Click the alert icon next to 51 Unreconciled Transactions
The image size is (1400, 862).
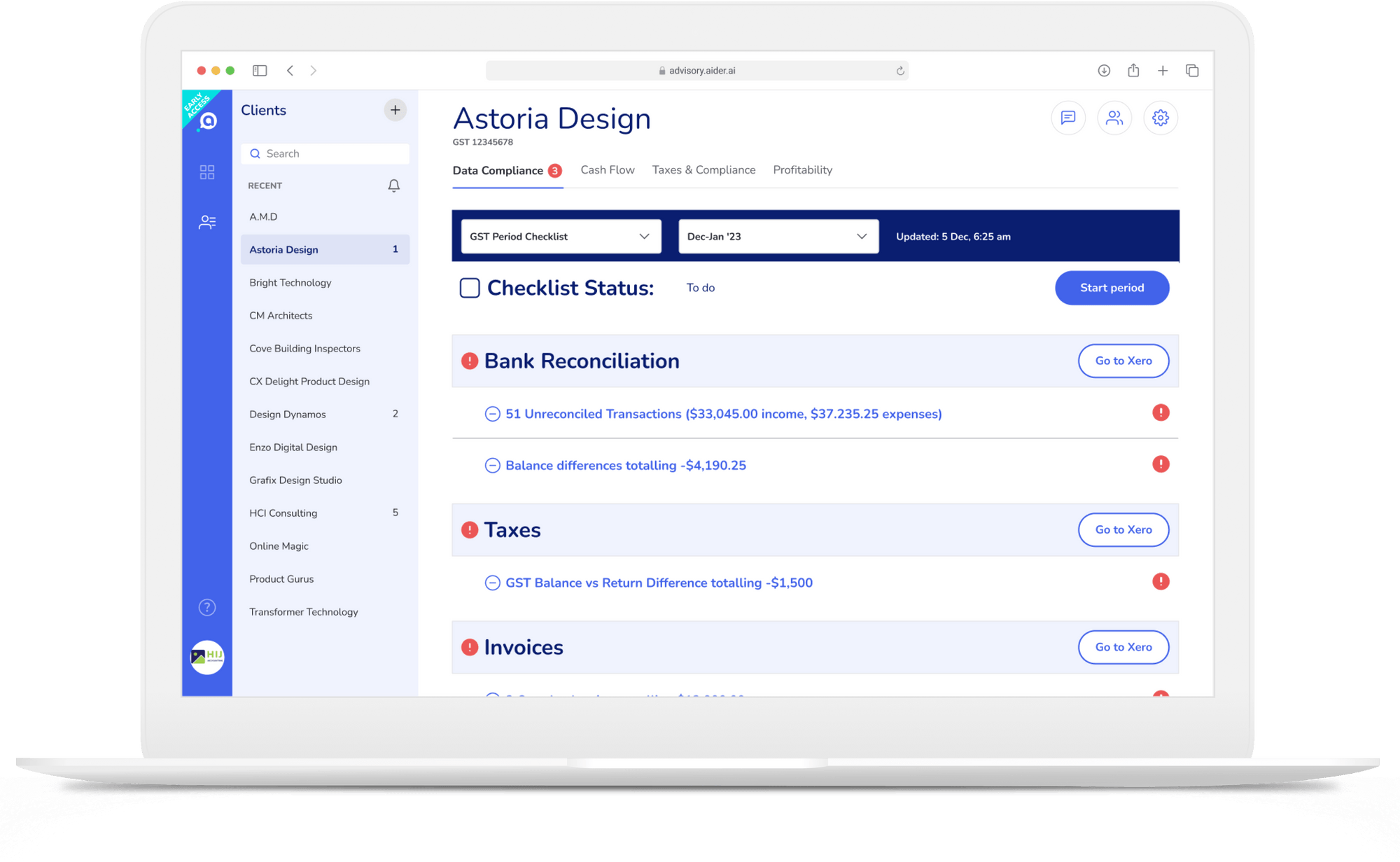click(x=1161, y=412)
